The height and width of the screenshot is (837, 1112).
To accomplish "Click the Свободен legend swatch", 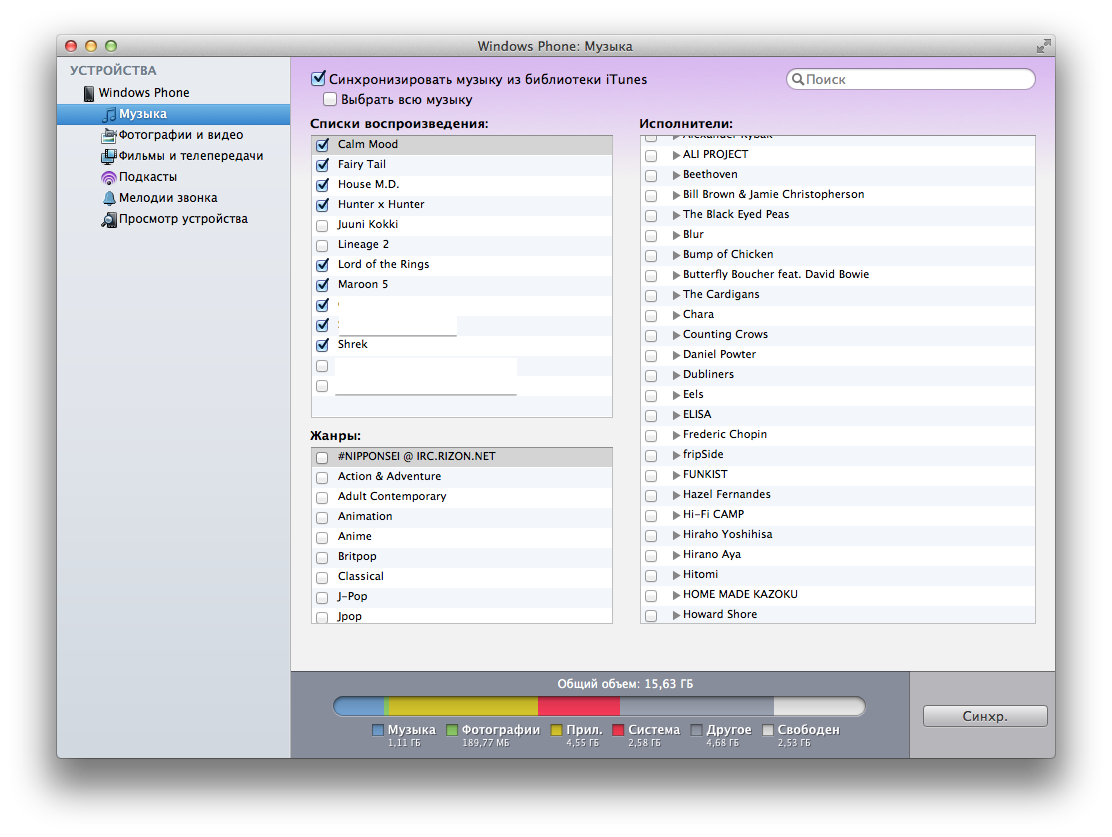I will click(x=767, y=730).
